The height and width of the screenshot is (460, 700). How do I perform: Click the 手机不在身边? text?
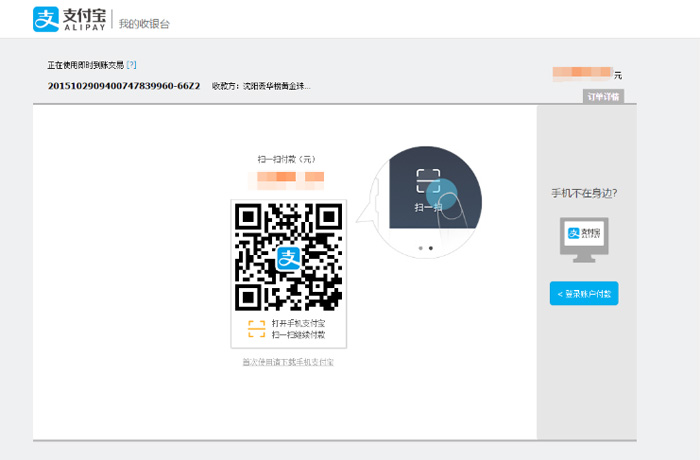click(584, 193)
